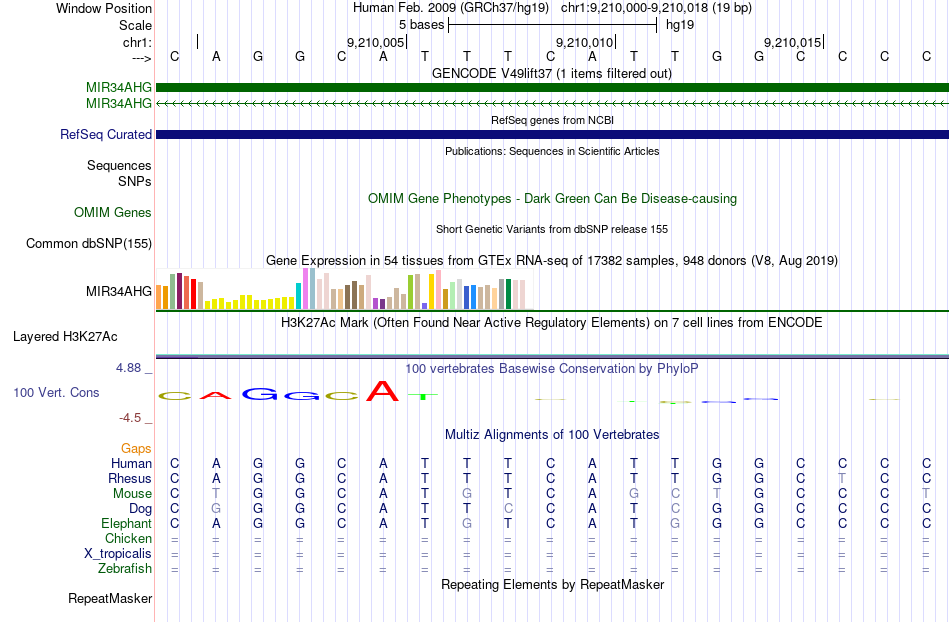Click the MIR34AHG label beside arrowed intron line

coord(119,104)
